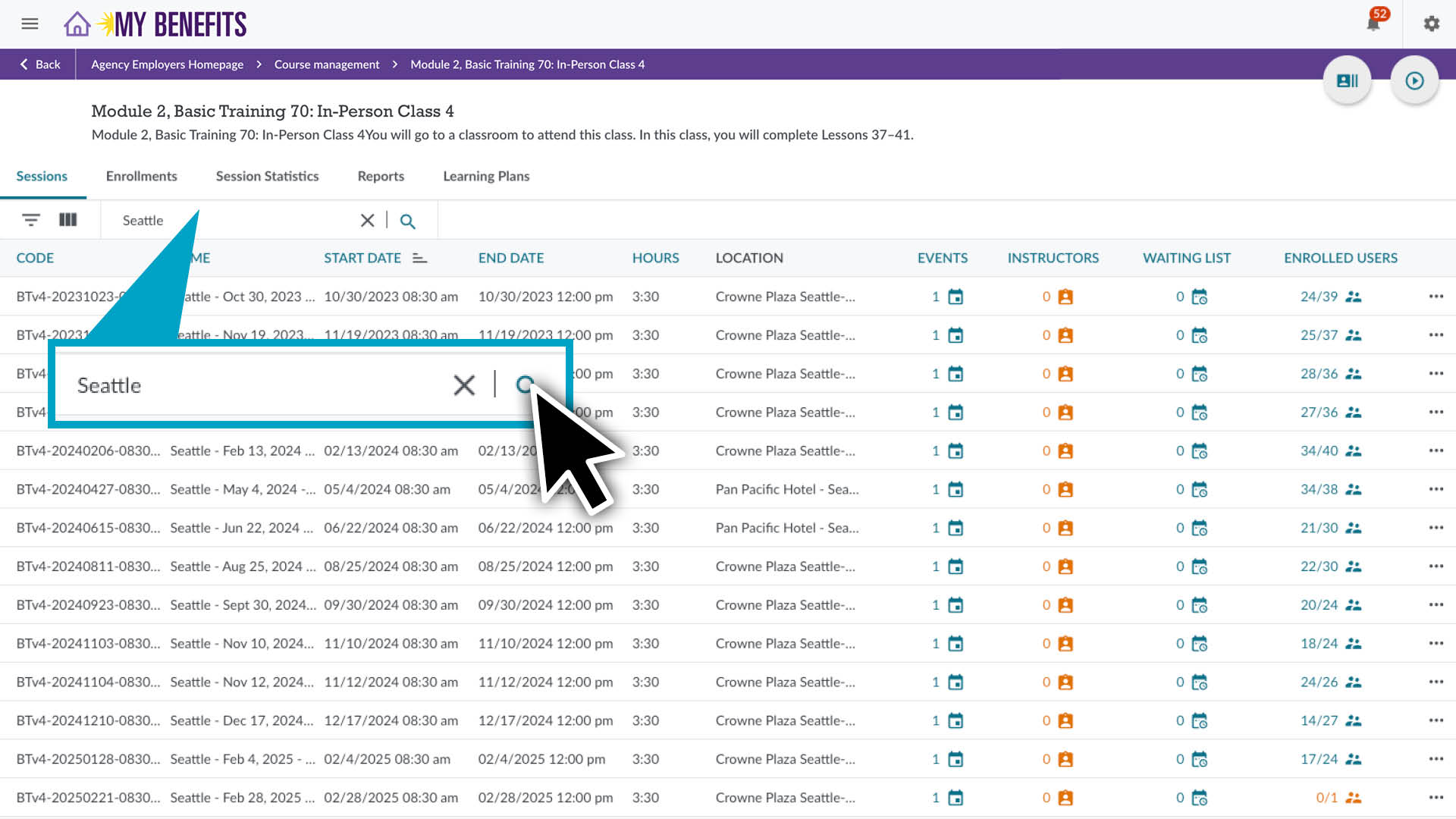1456x819 pixels.
Task: Clear the Seattle search text
Action: click(367, 220)
